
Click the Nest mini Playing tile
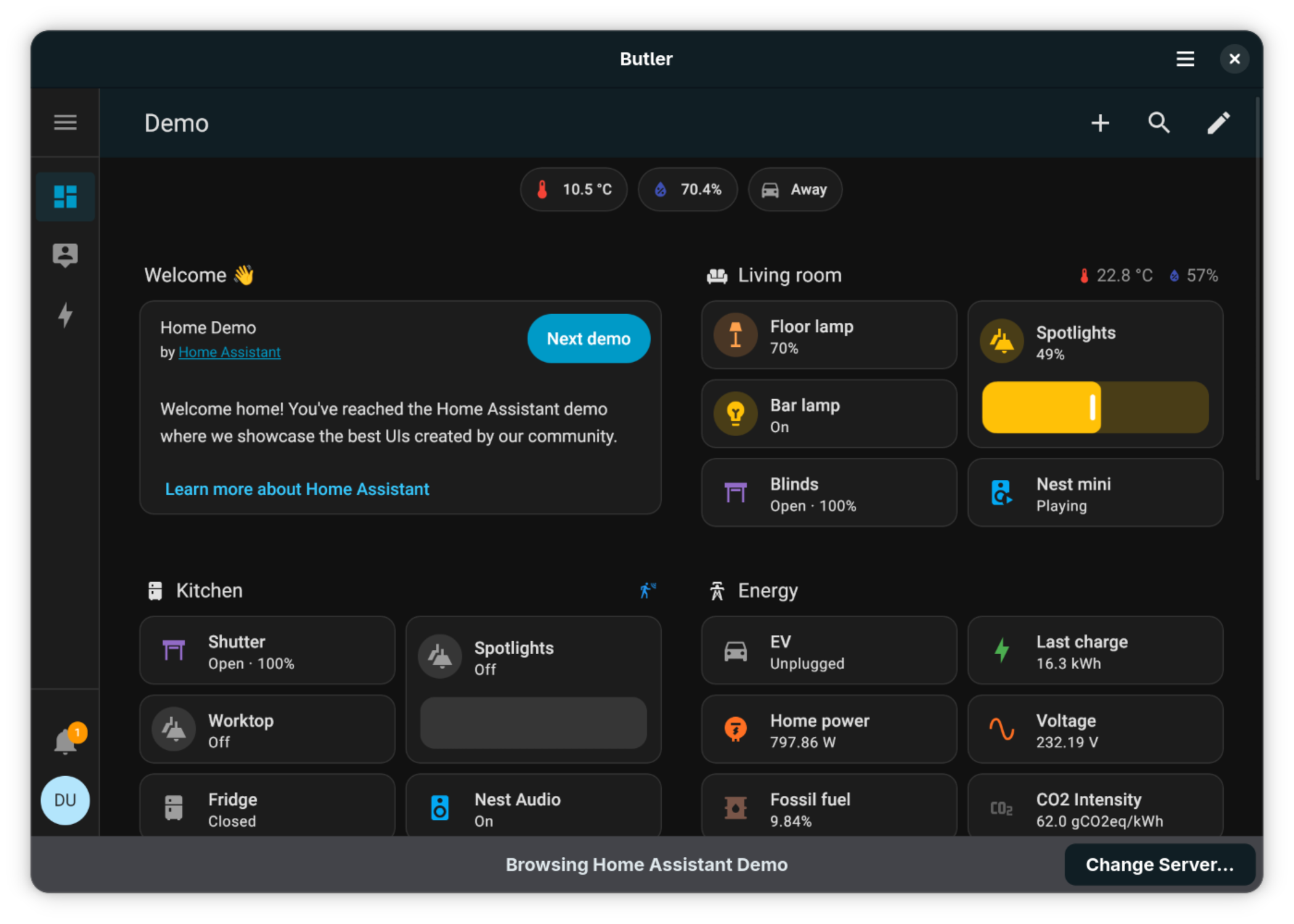(1095, 493)
